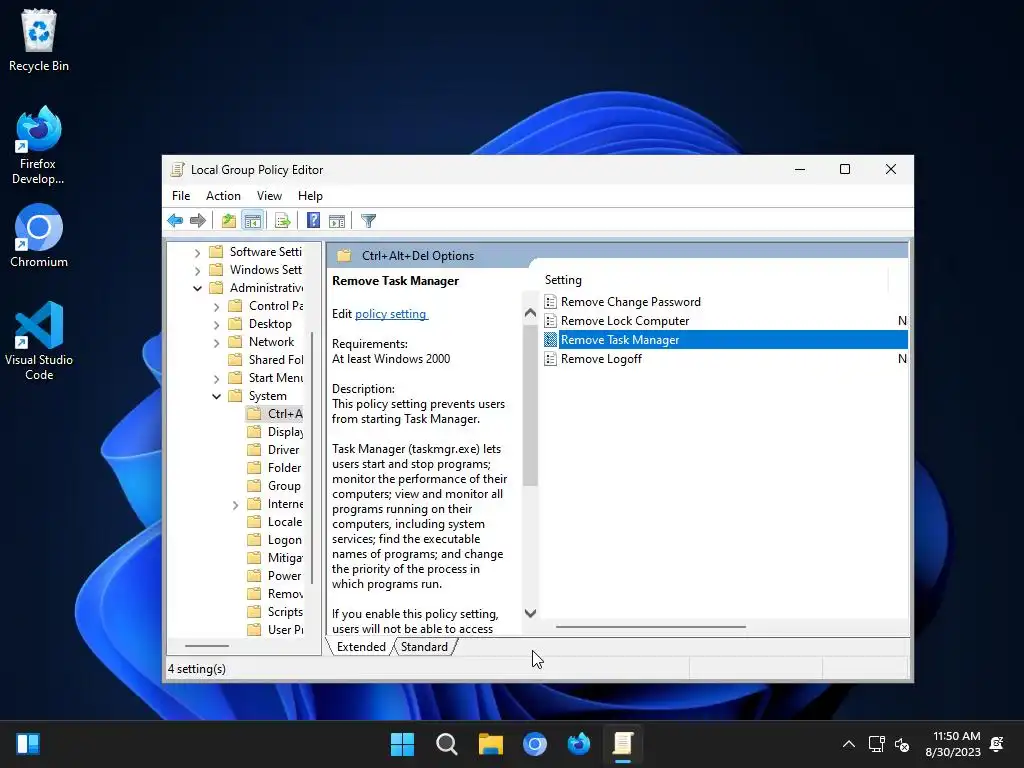Image resolution: width=1024 pixels, height=768 pixels.
Task: Expand the Start Menu tree node
Action: (x=216, y=378)
